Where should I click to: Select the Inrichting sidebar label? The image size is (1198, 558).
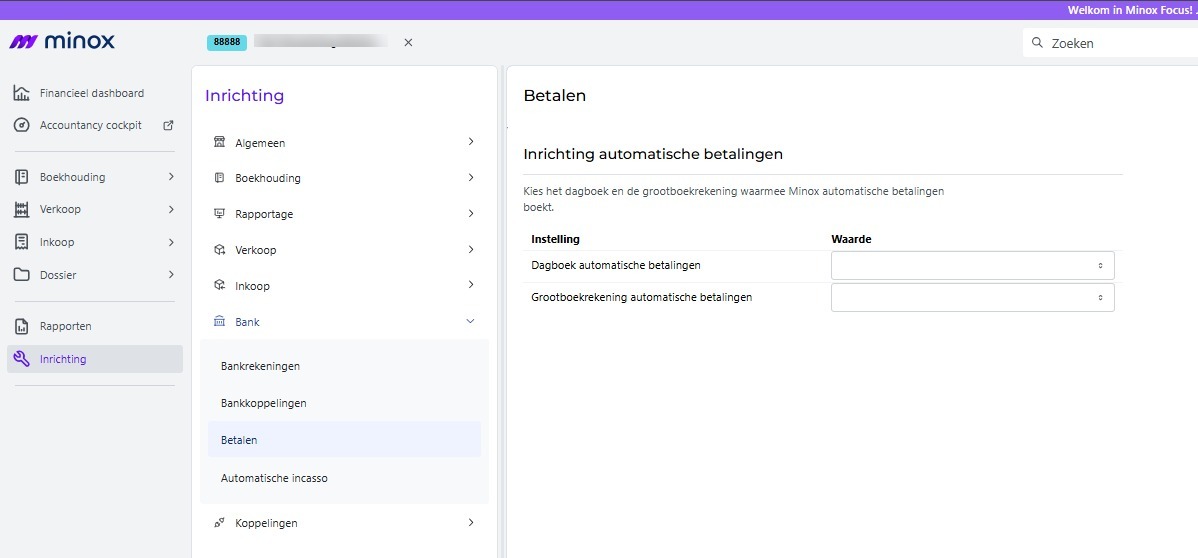[x=63, y=359]
